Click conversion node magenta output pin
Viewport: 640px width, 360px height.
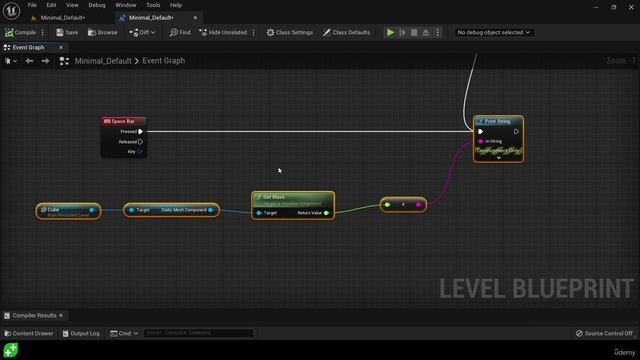pyautogui.click(x=418, y=204)
